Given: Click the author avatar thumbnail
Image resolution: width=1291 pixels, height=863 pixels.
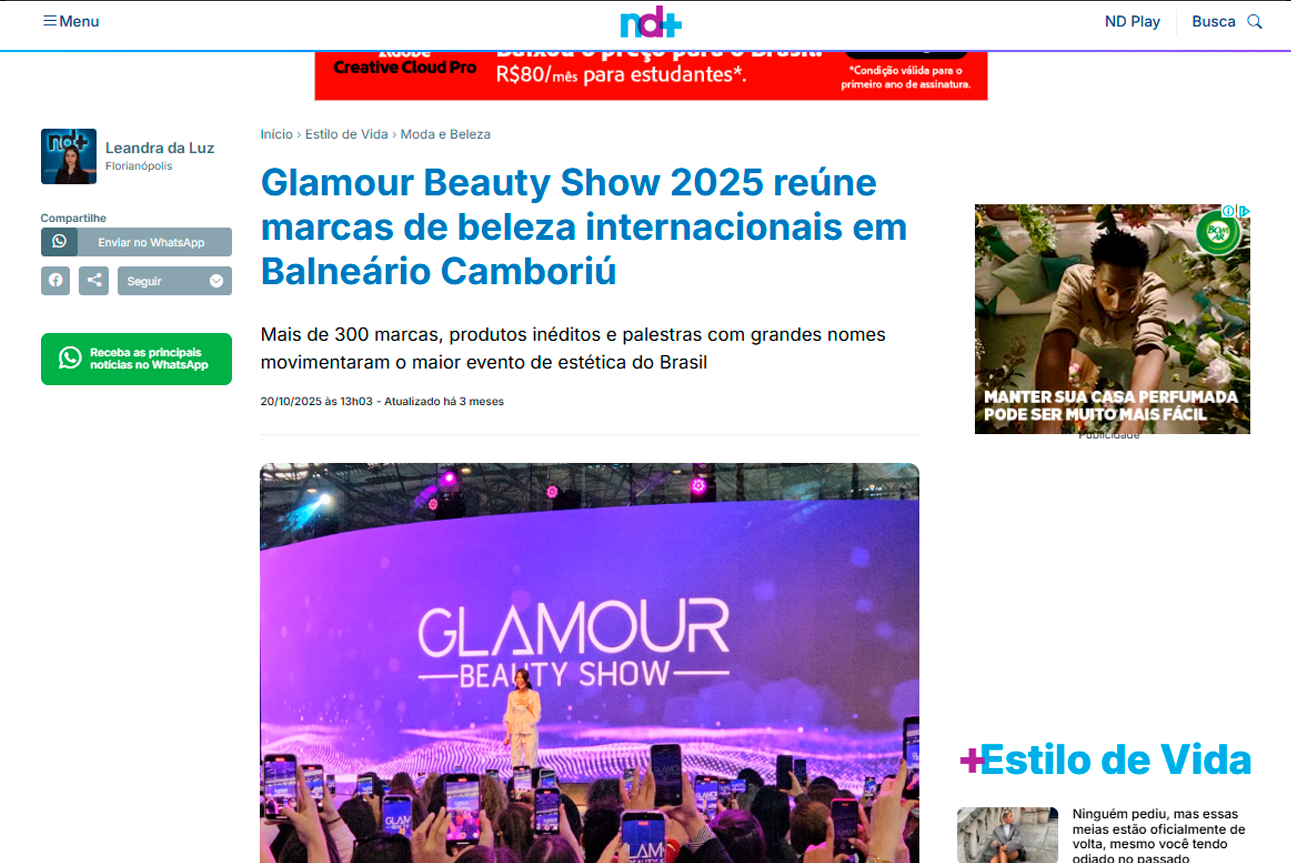Looking at the screenshot, I should [x=69, y=156].
